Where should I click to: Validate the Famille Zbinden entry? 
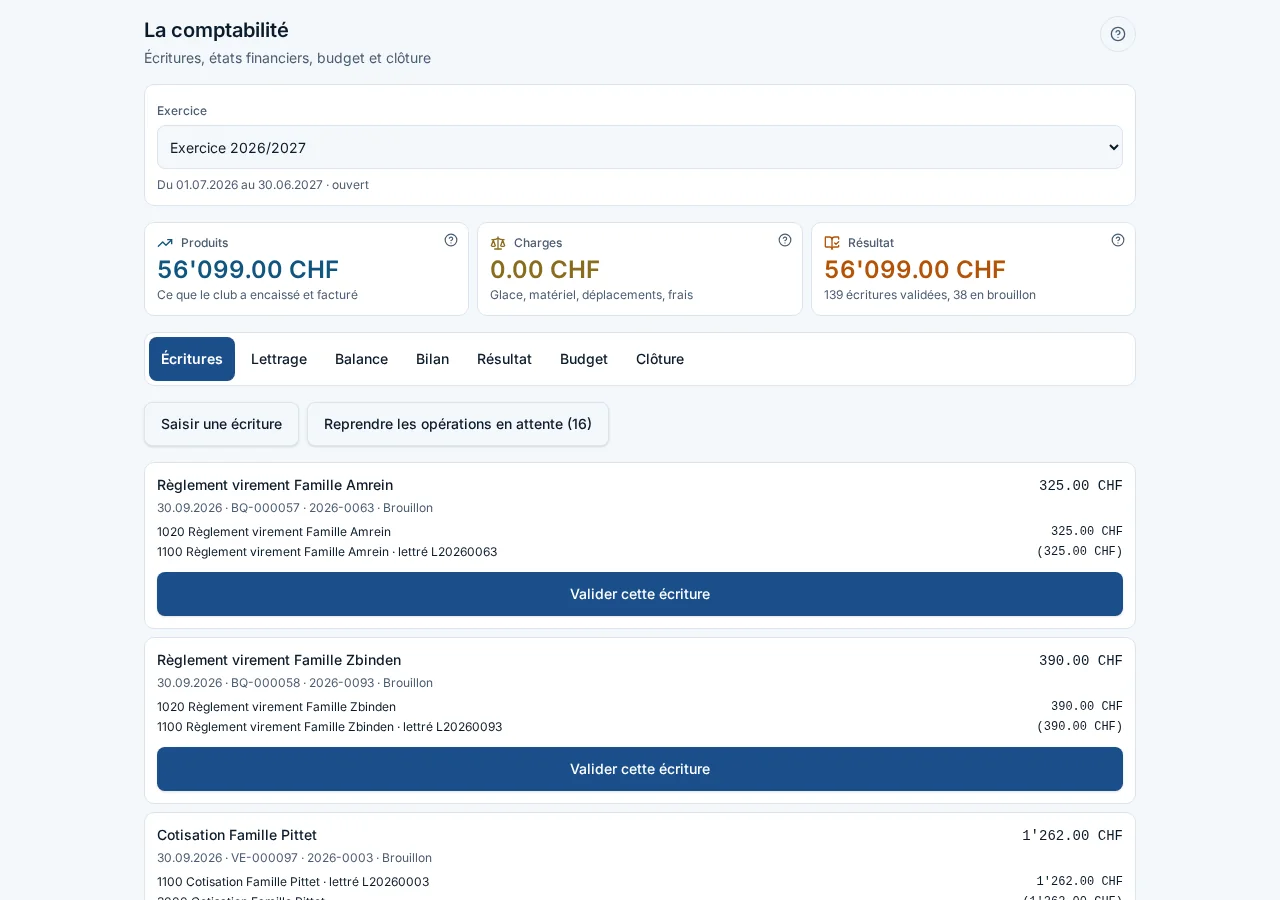[x=640, y=769]
